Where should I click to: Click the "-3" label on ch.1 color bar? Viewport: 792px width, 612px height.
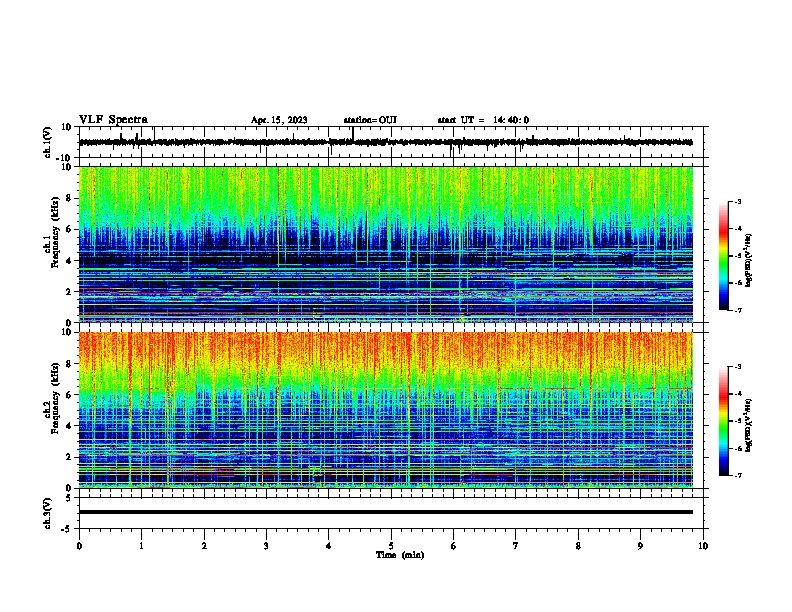pyautogui.click(x=738, y=201)
